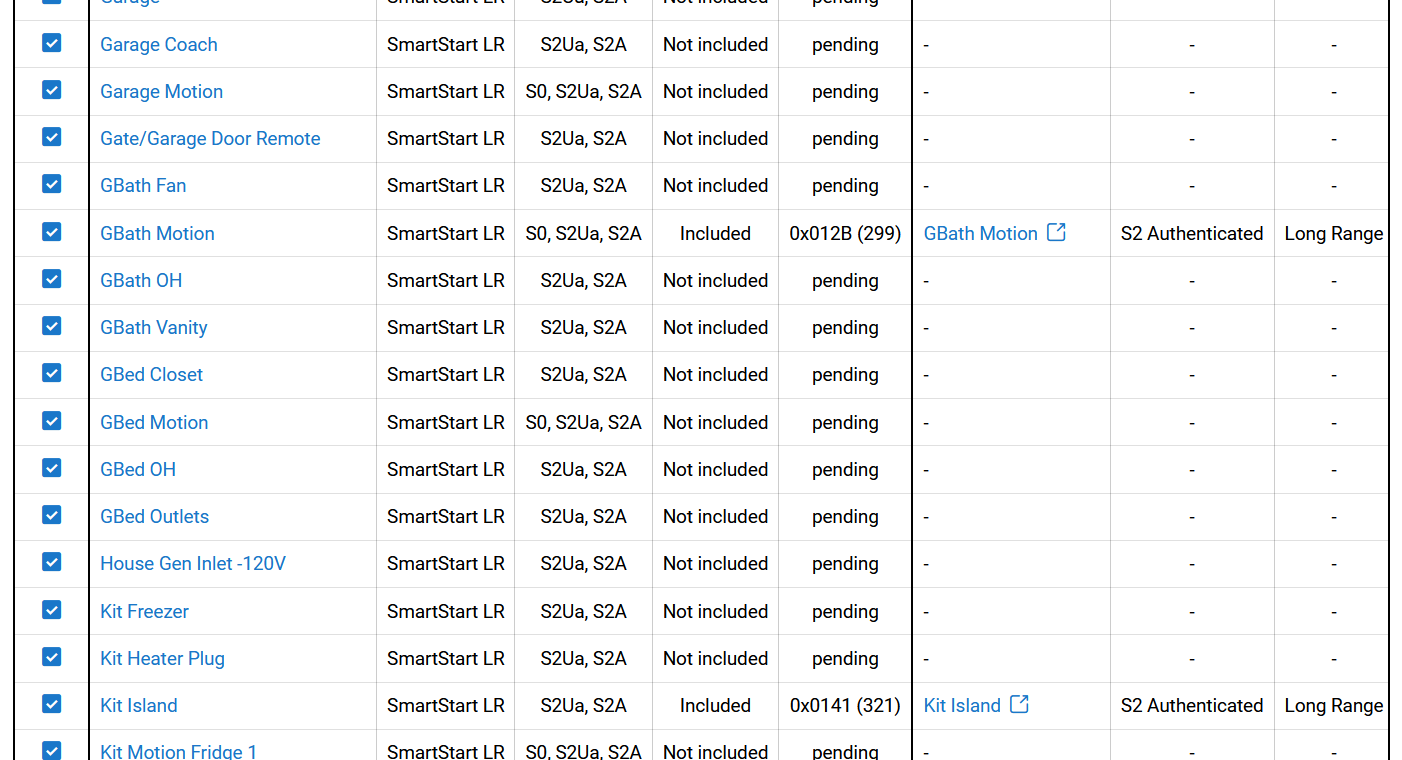Open the GBath OH entry
1402x760 pixels.
click(x=141, y=281)
